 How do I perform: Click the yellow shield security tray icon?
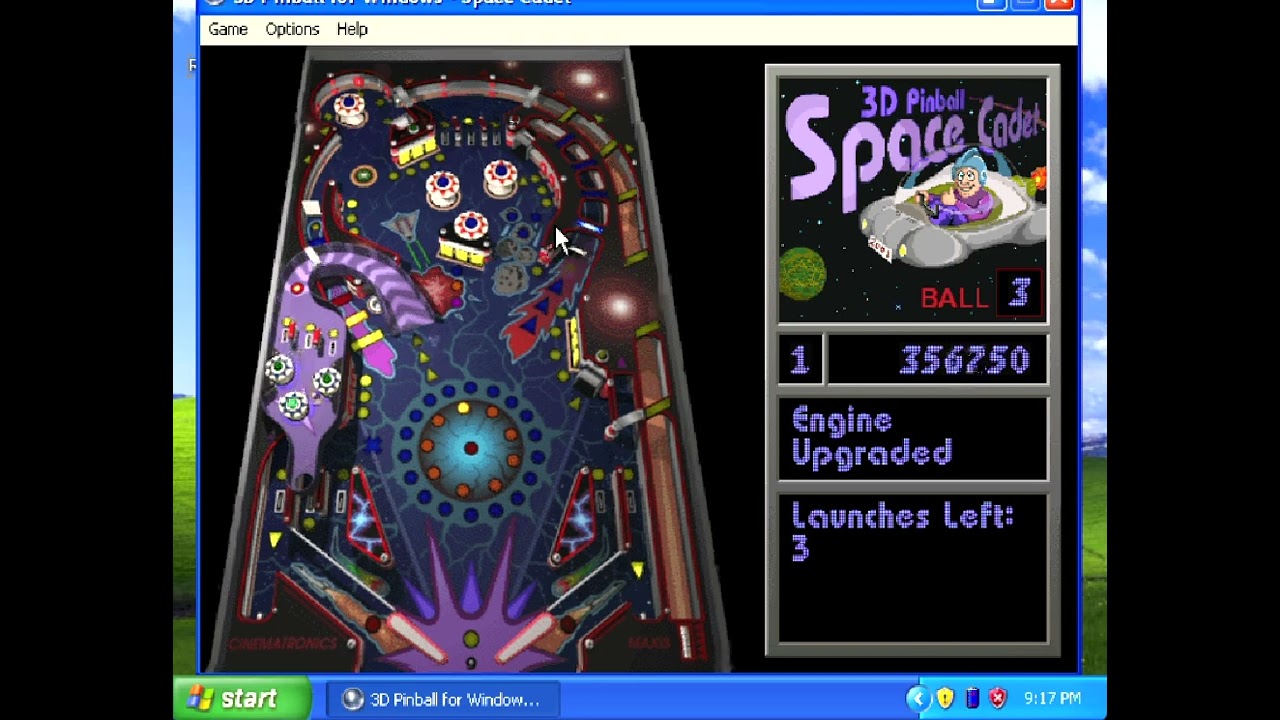point(945,698)
